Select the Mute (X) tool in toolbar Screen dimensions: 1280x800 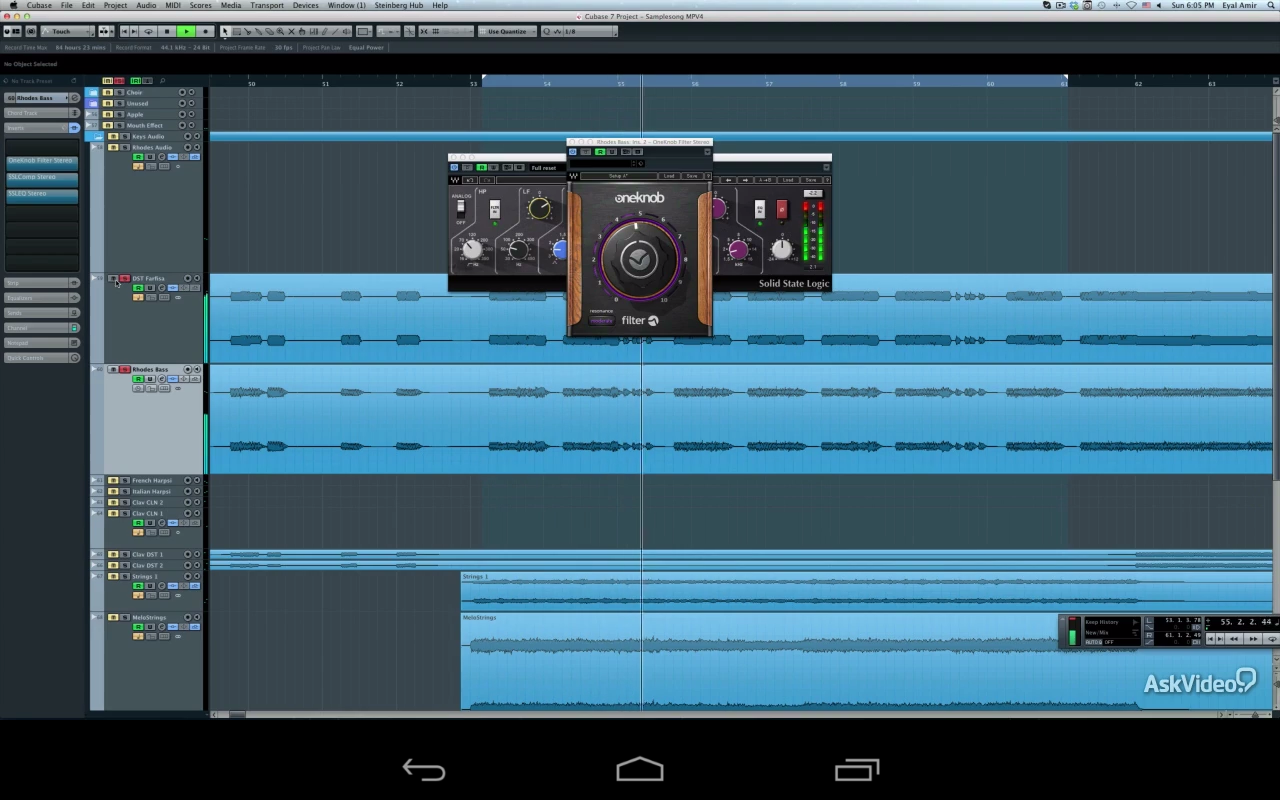pyautogui.click(x=291, y=31)
